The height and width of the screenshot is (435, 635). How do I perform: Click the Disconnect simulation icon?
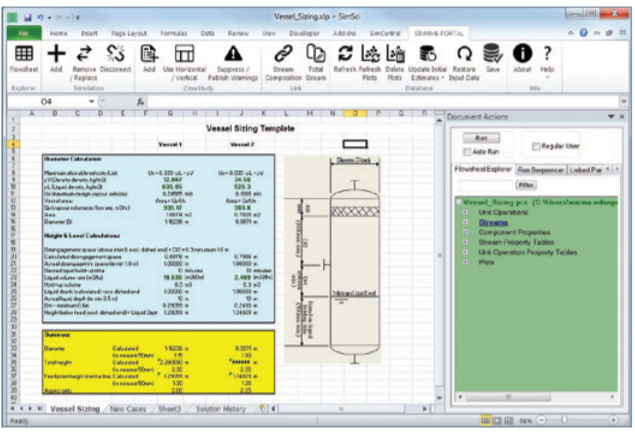(116, 52)
